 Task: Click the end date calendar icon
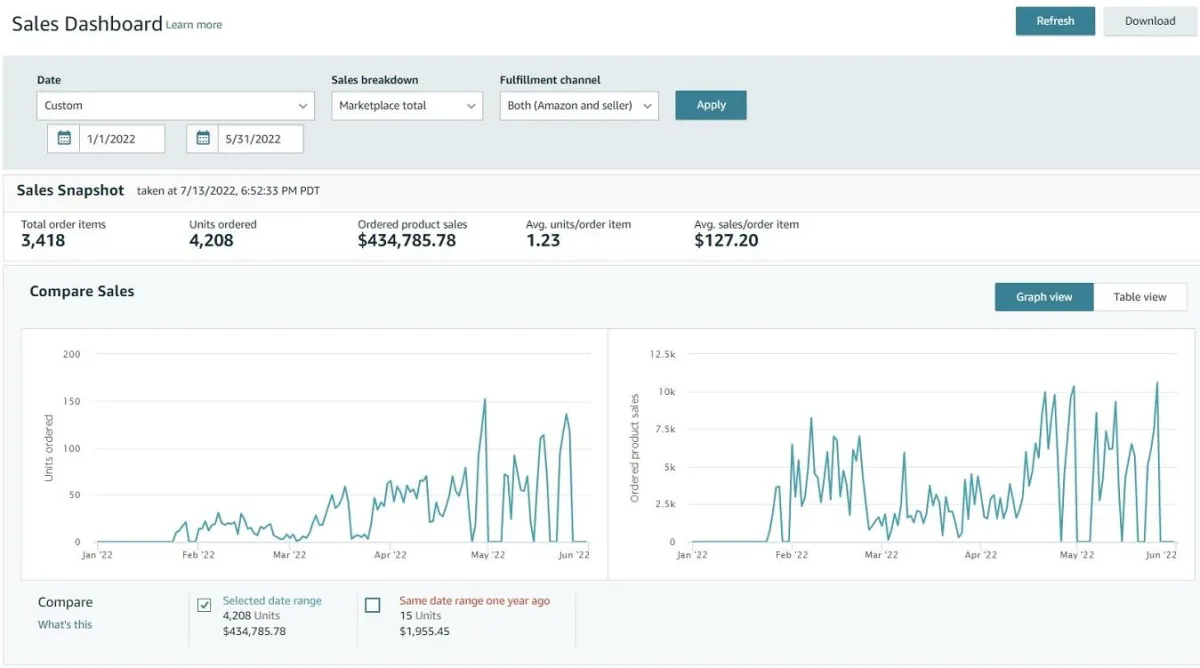[203, 139]
